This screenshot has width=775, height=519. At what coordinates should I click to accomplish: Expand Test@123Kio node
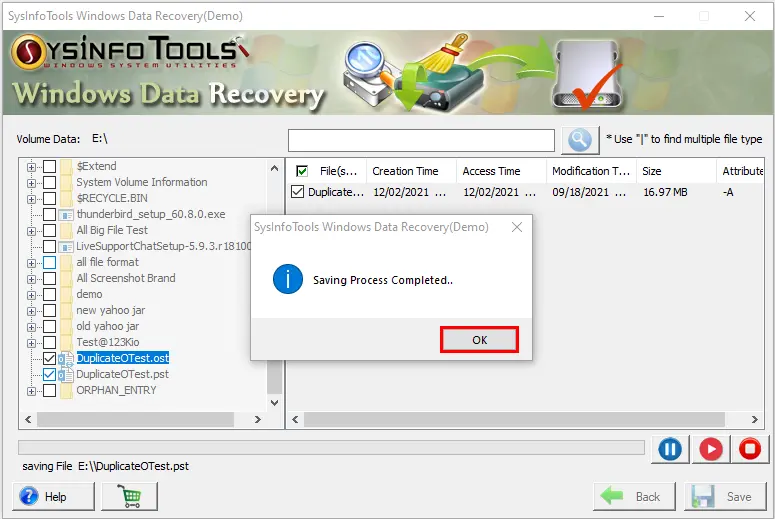pos(31,343)
